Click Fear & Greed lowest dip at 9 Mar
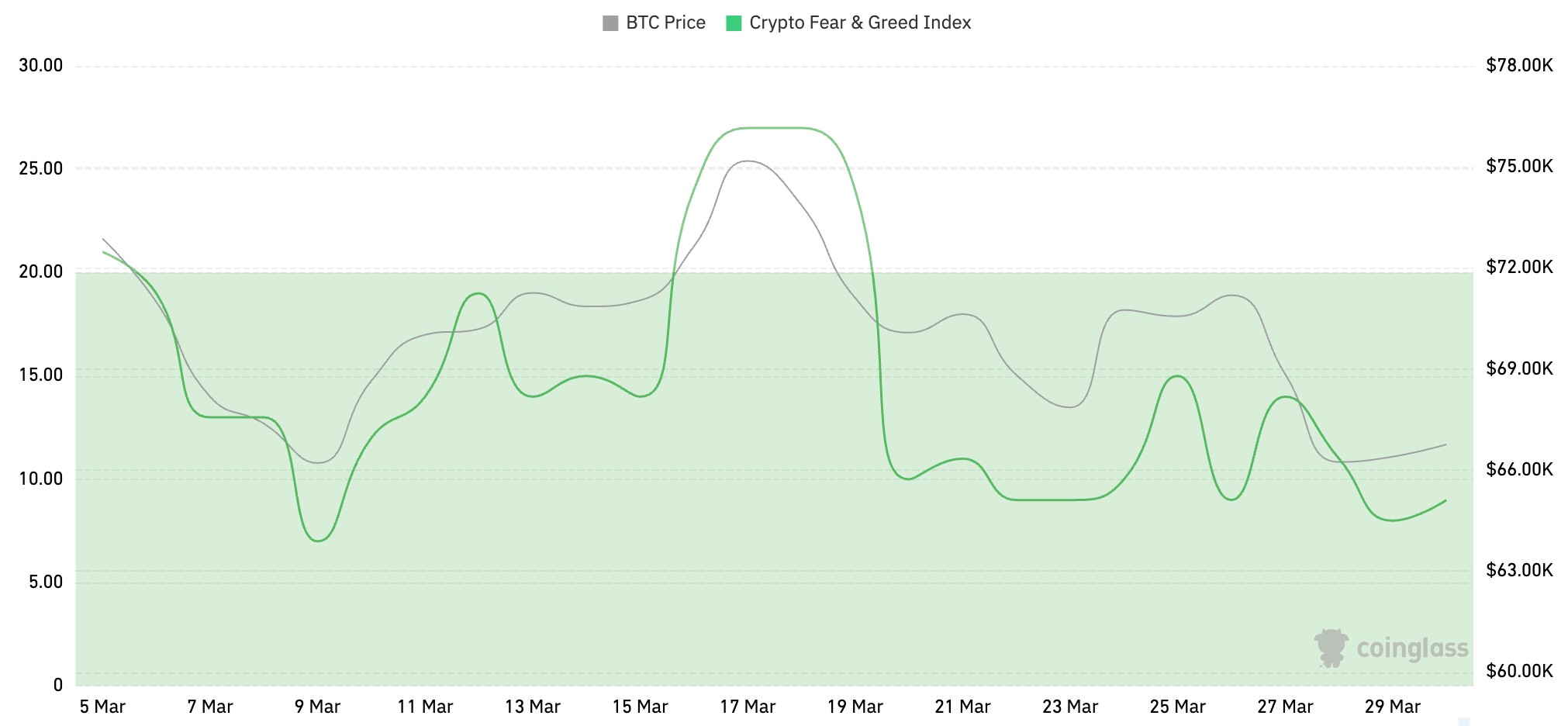The height and width of the screenshot is (726, 1568). point(319,541)
